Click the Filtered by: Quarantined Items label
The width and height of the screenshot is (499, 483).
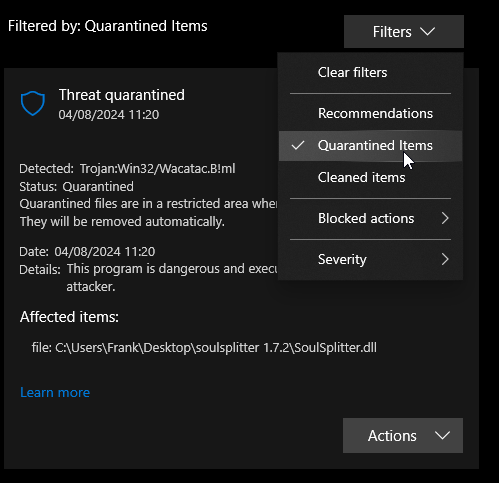(x=108, y=26)
